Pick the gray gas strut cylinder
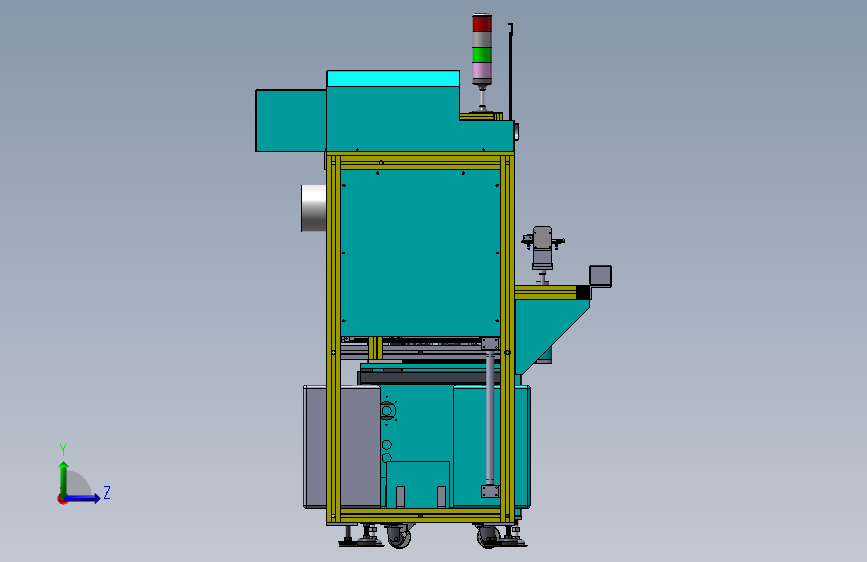This screenshot has height=562, width=867. click(x=490, y=418)
